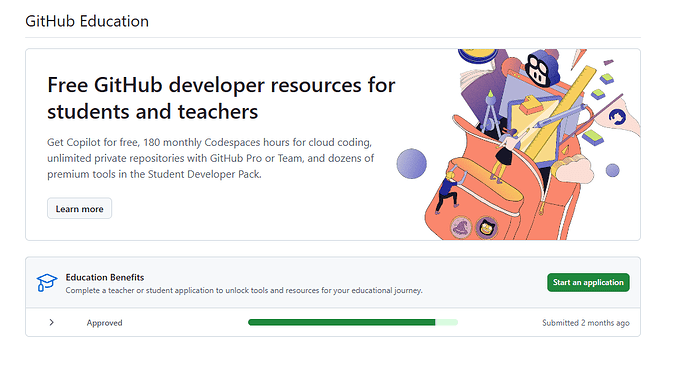The image size is (690, 366).
Task: Click the green Start an application button
Action: [x=588, y=282]
